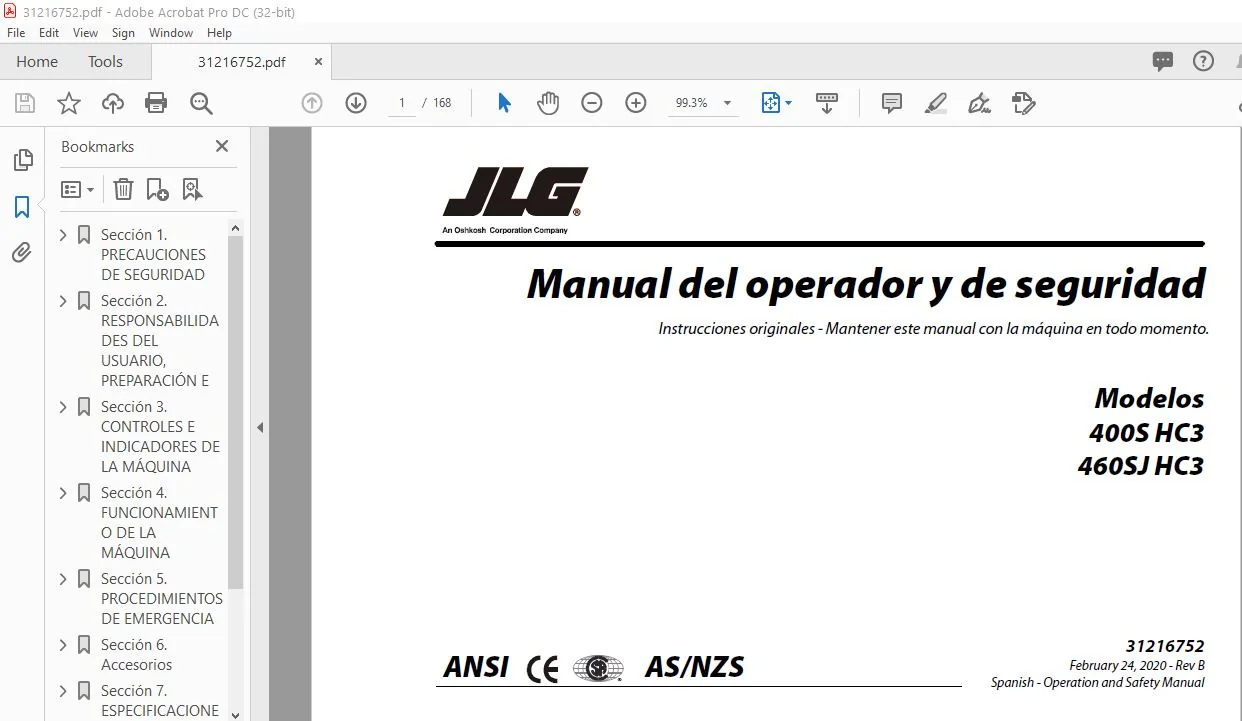This screenshot has height=721, width=1242.
Task: Open the Help menu
Action: (219, 33)
